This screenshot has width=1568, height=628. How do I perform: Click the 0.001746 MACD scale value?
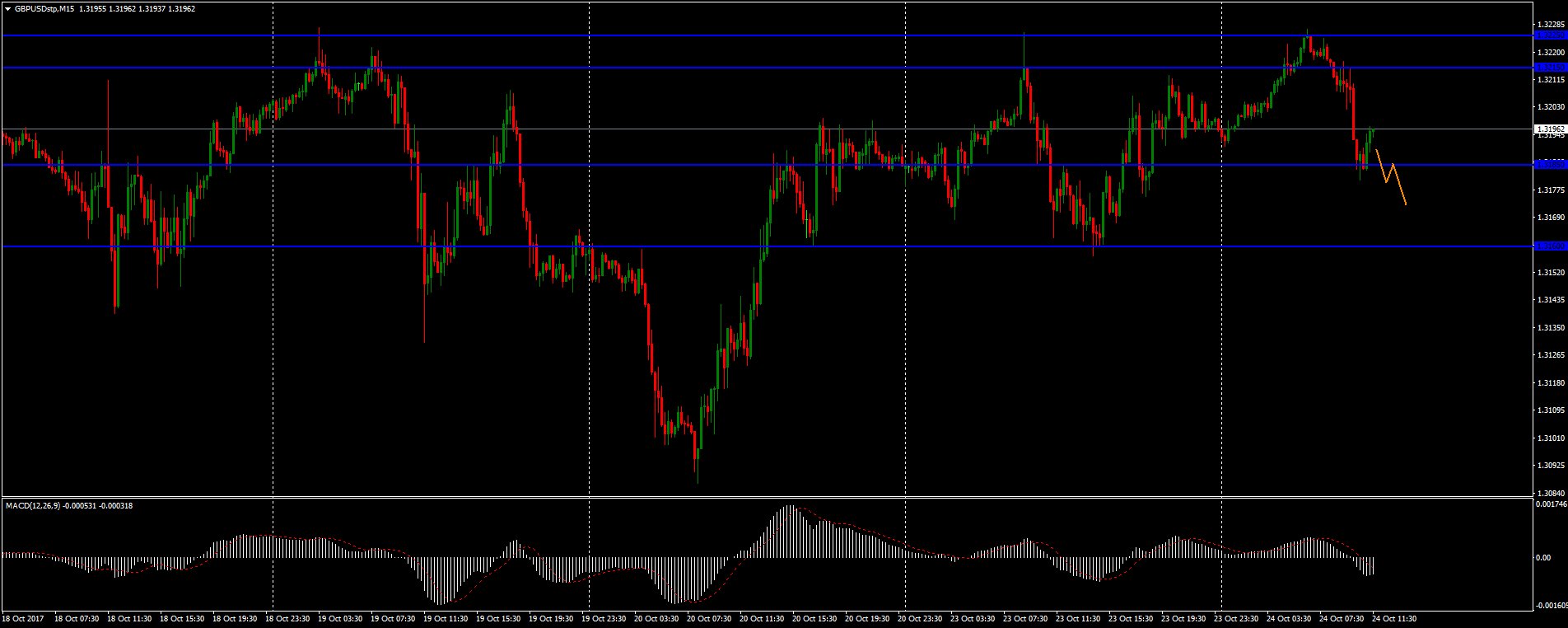1551,504
